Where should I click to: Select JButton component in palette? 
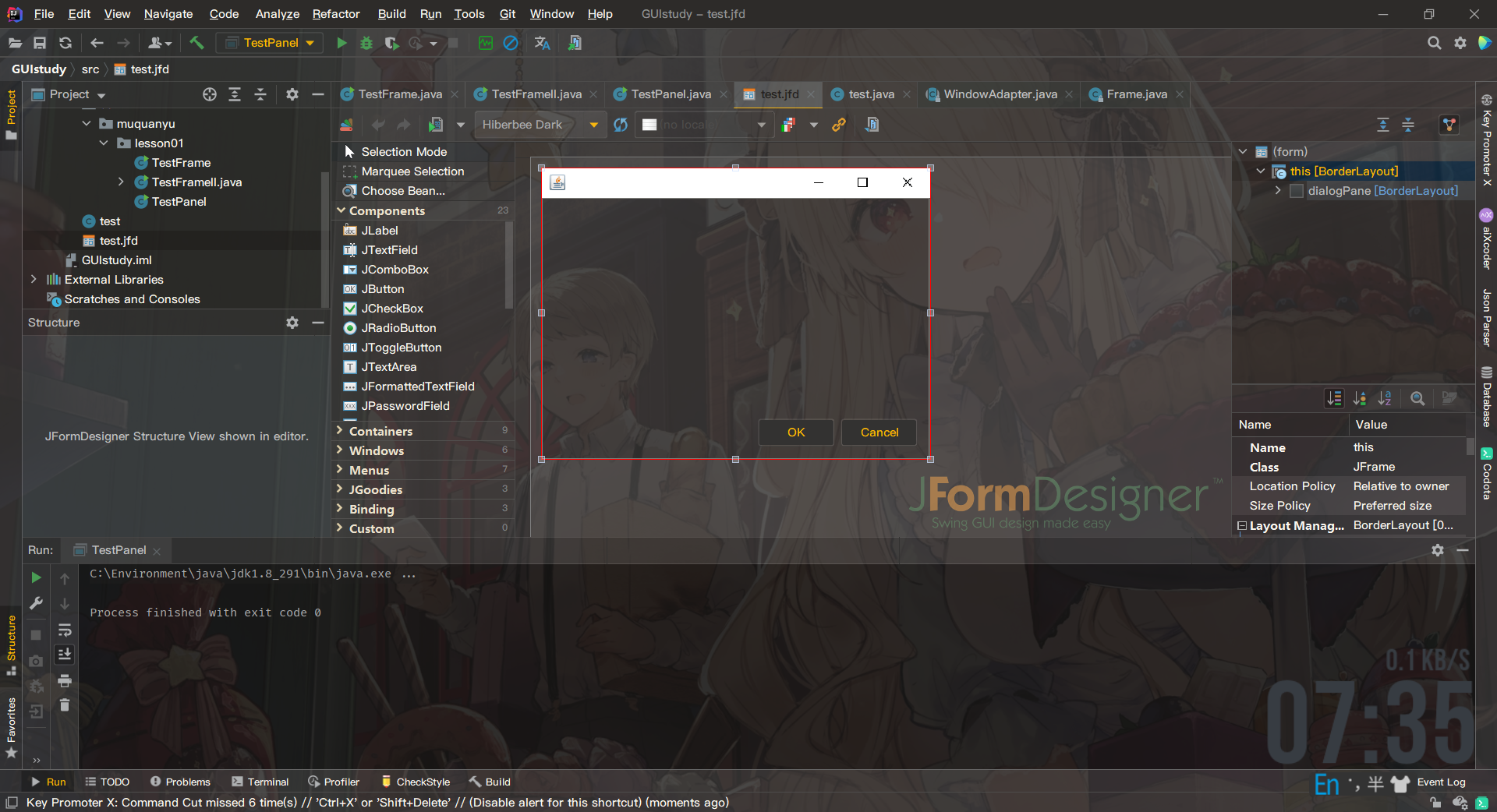pyautogui.click(x=382, y=289)
